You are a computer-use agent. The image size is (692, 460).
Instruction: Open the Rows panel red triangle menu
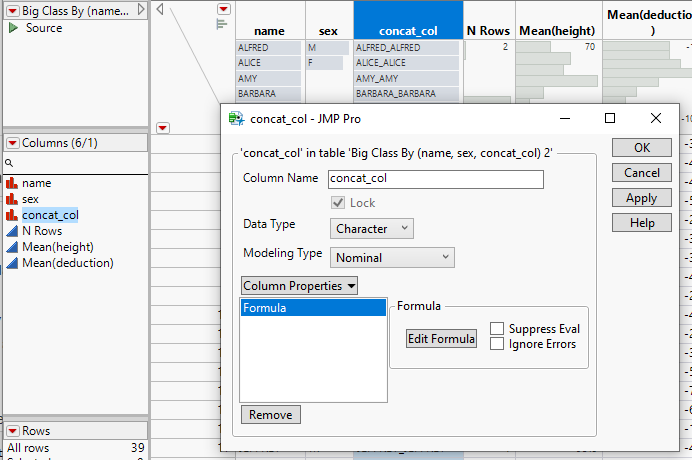(13, 430)
